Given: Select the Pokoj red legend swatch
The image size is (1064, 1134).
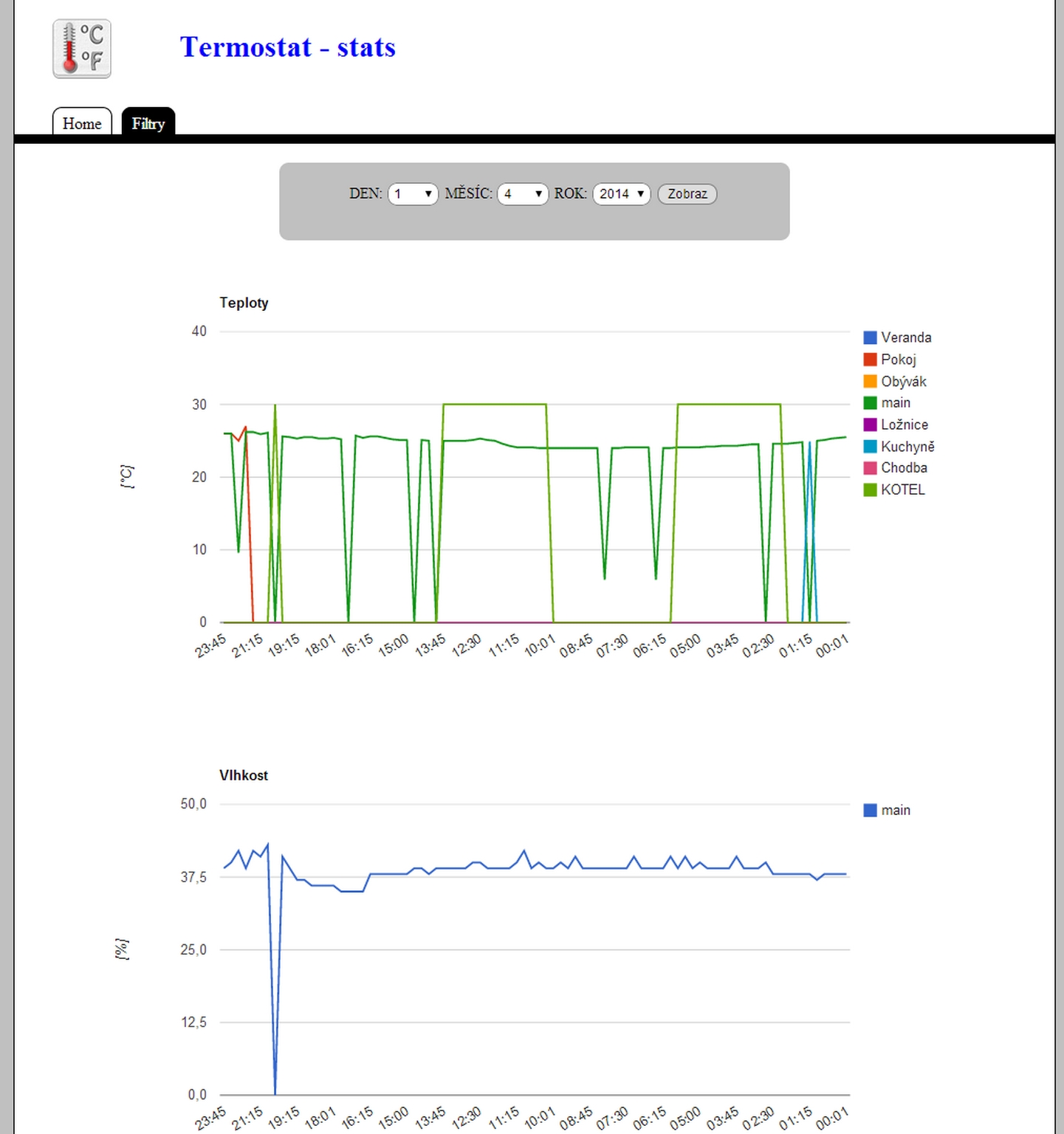Looking at the screenshot, I should click(870, 360).
